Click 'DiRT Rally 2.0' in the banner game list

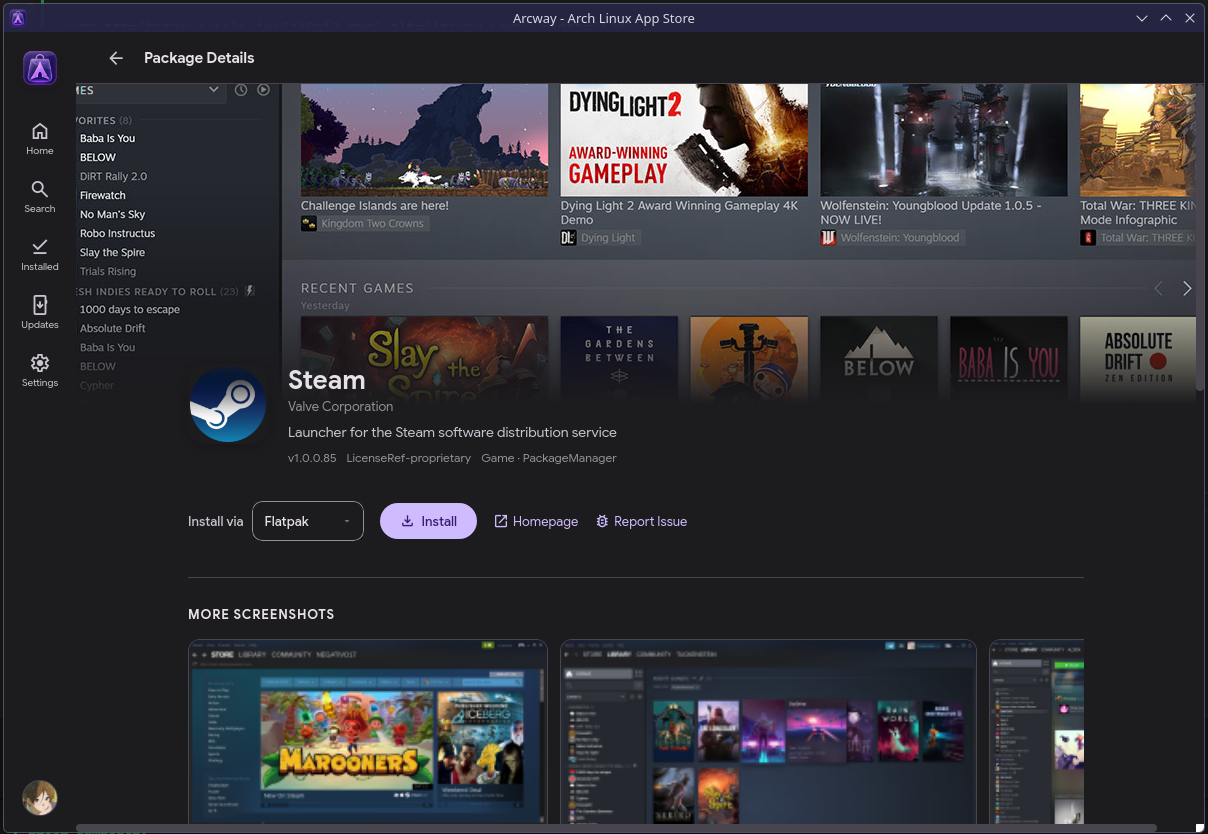(x=113, y=176)
